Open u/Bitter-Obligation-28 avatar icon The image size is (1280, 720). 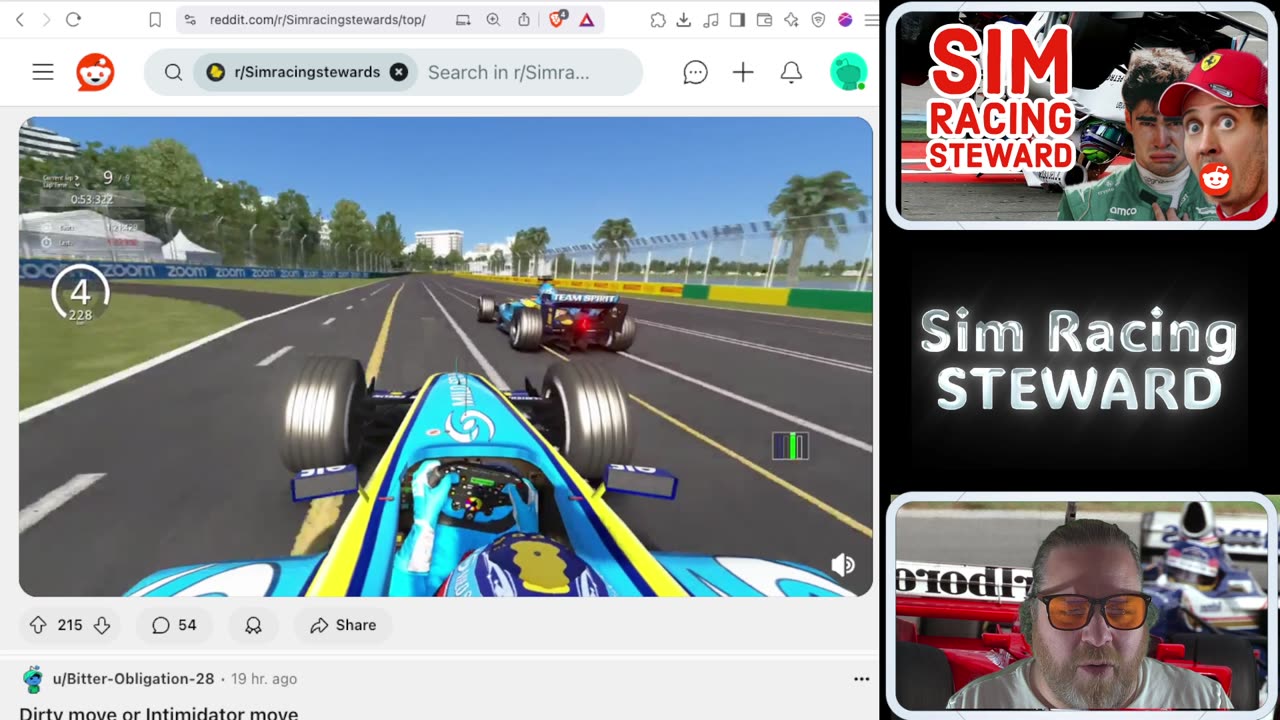tap(33, 680)
